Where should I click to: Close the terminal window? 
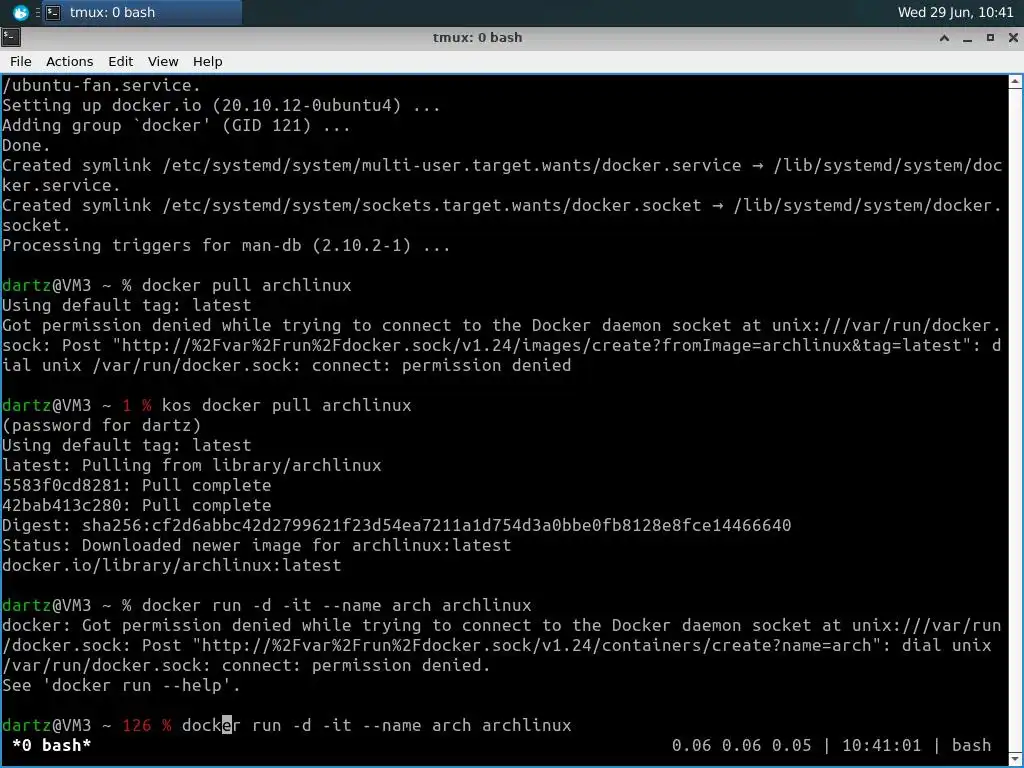[1013, 38]
